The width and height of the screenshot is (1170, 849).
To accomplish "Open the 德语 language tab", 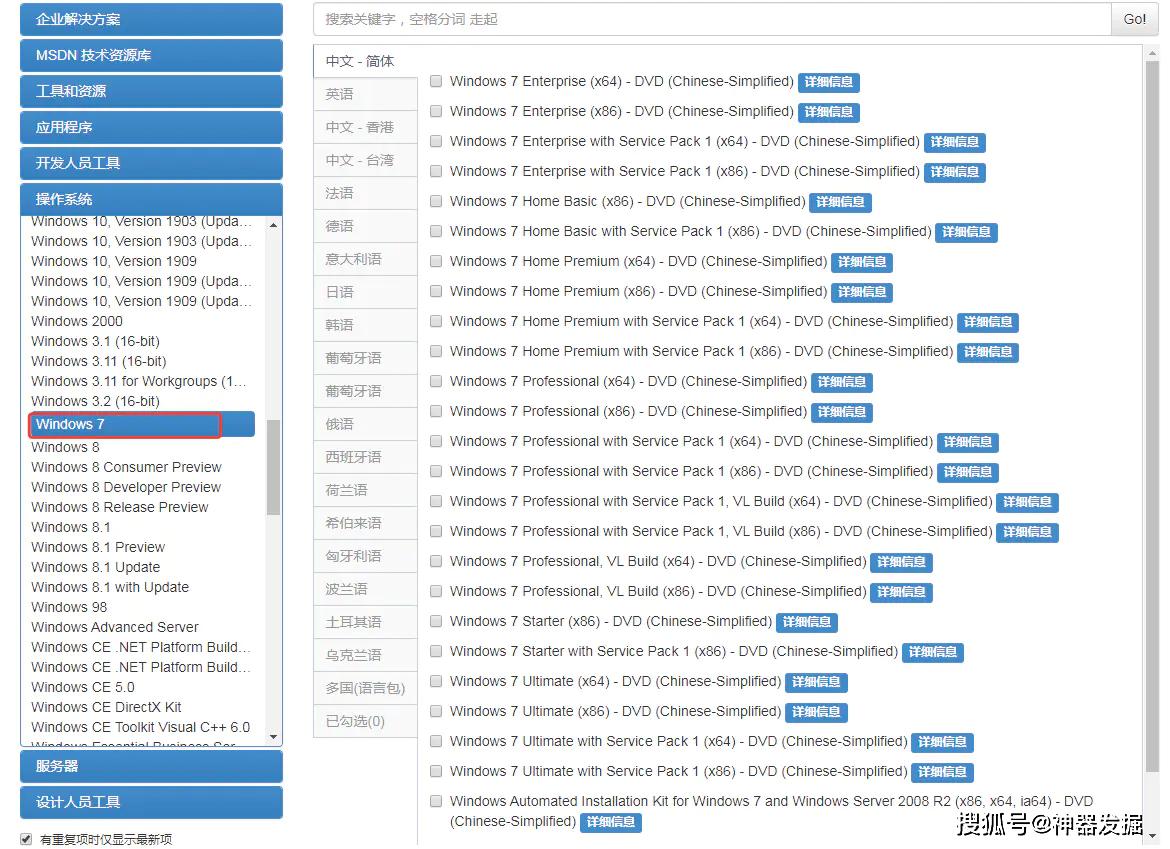I will (x=365, y=226).
